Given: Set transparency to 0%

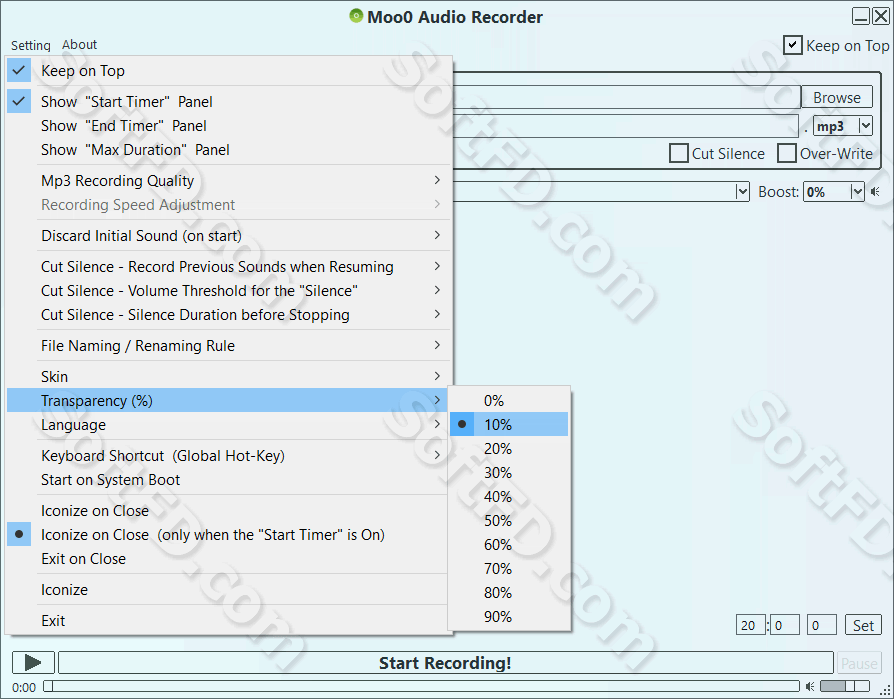Looking at the screenshot, I should pyautogui.click(x=509, y=400).
